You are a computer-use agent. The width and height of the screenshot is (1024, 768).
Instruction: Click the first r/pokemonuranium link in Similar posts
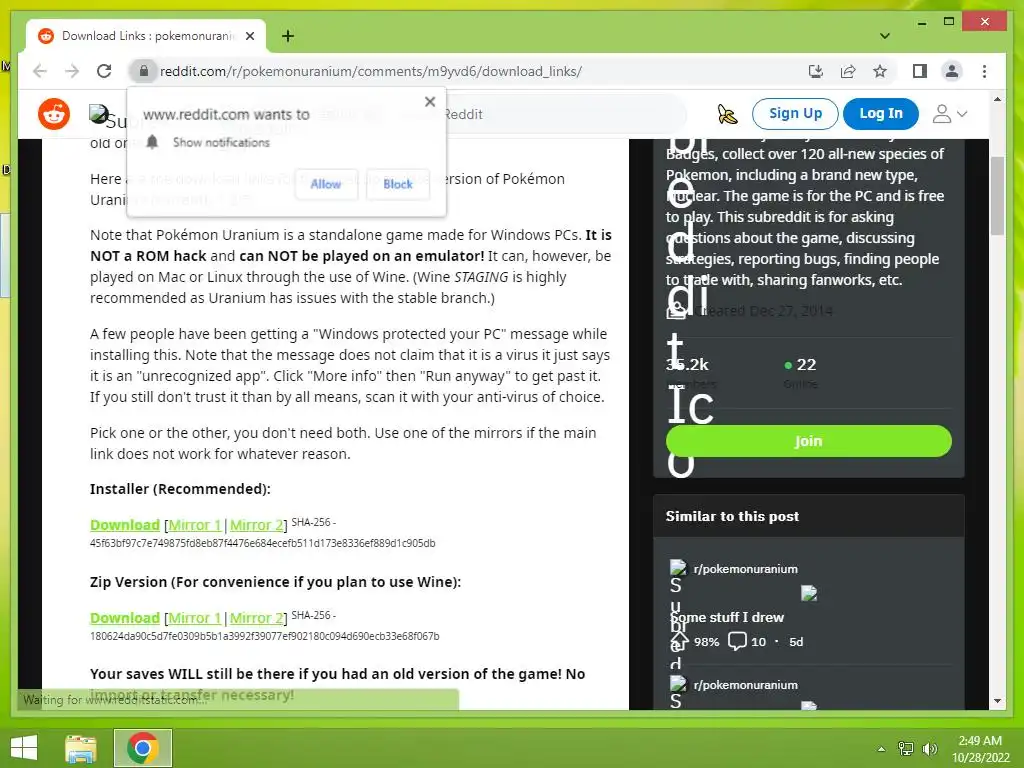tap(745, 569)
